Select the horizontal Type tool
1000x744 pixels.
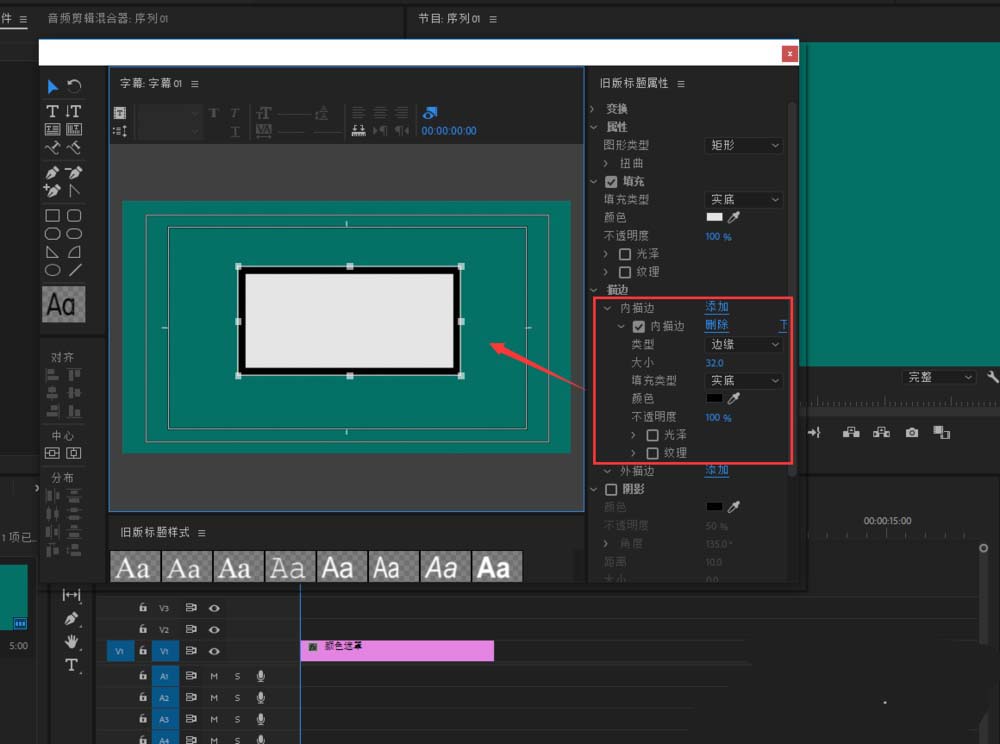coord(53,111)
